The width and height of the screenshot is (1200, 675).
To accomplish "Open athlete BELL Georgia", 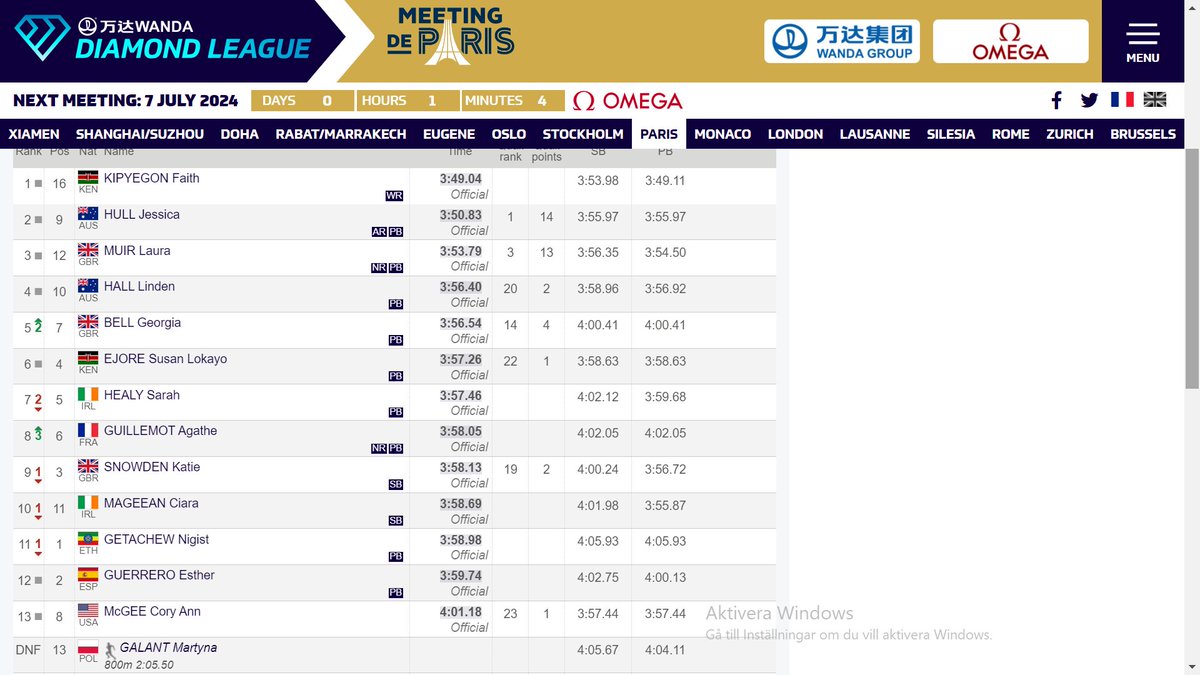I will pyautogui.click(x=142, y=322).
